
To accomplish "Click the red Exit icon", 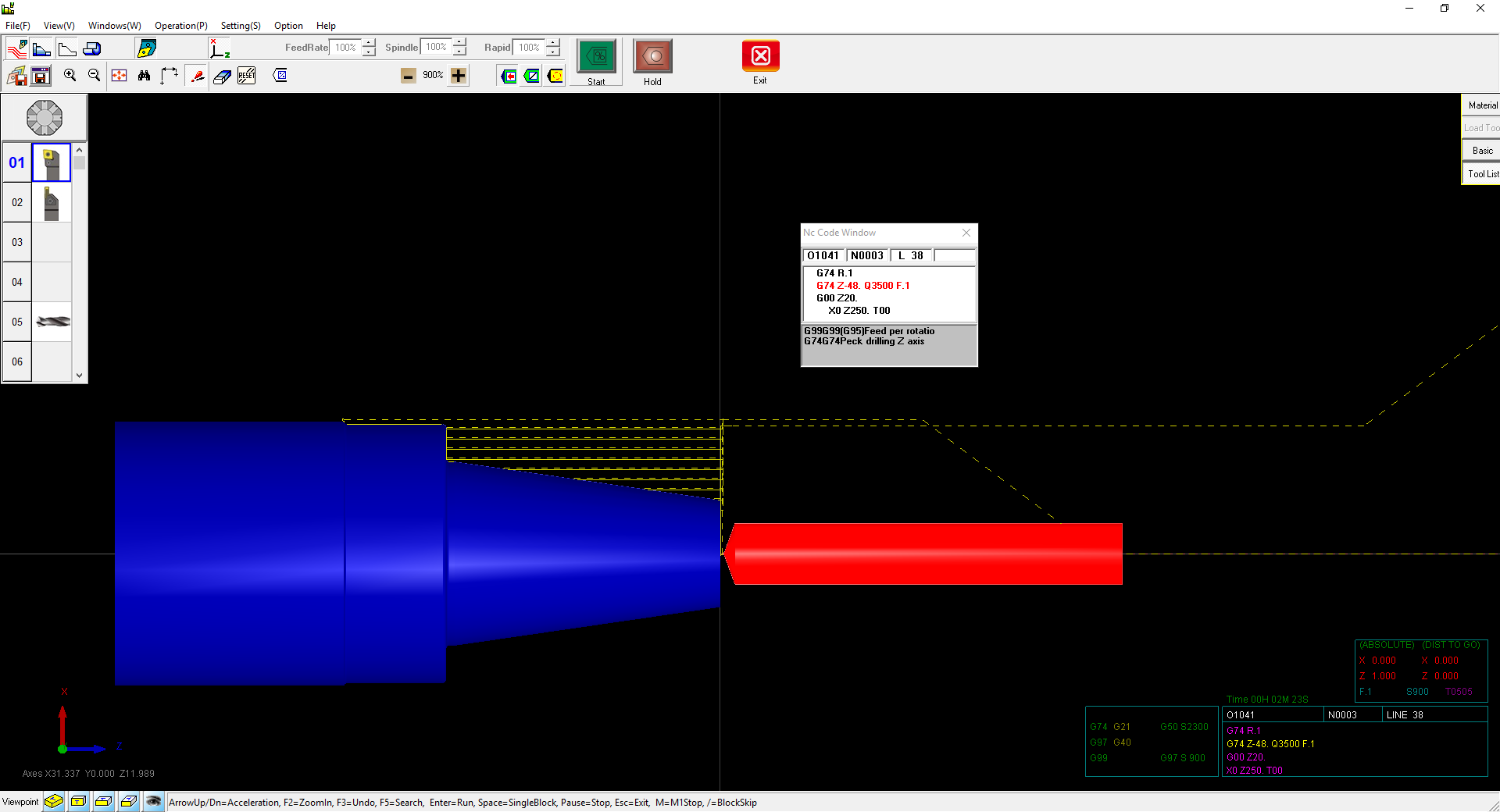I will (760, 56).
